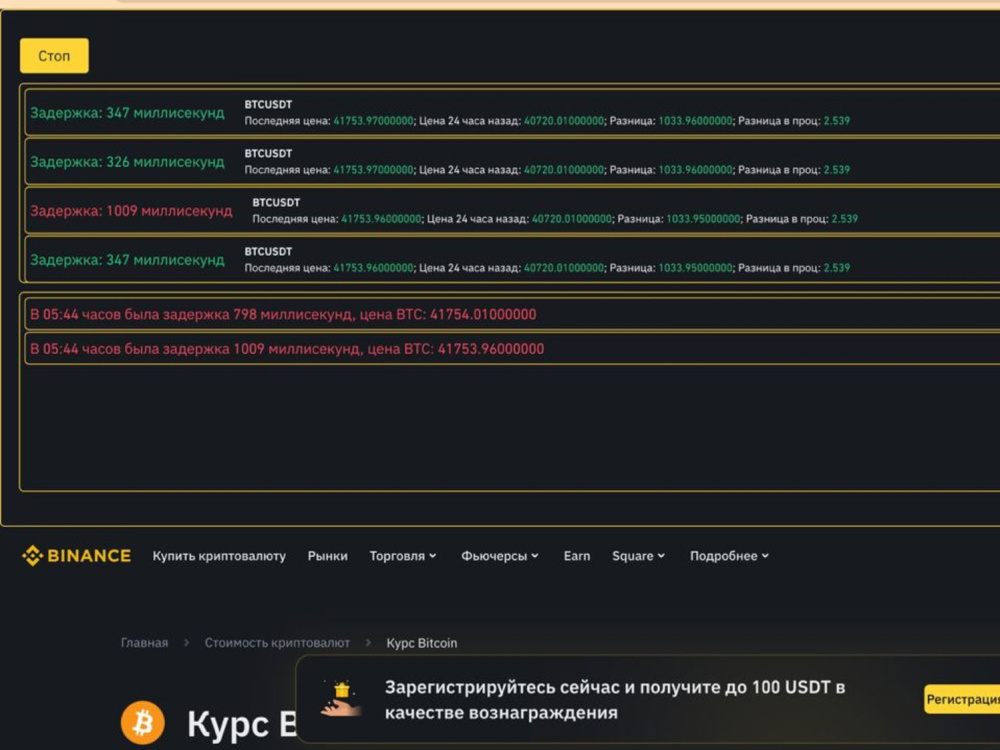Click the Зарегистрируйтесь сейчас promo text
Image resolution: width=1000 pixels, height=750 pixels.
pos(615,700)
